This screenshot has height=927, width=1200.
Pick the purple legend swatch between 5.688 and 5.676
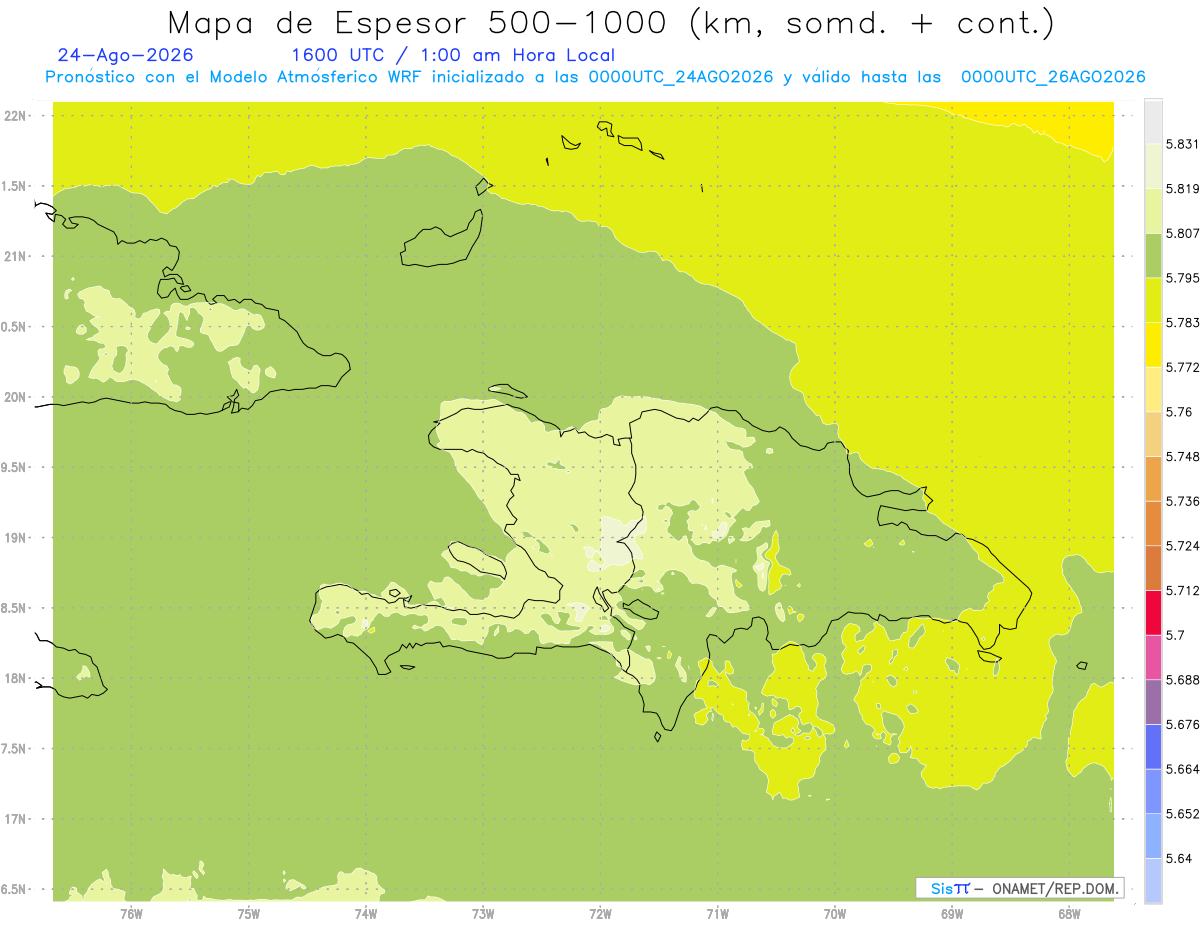[x=1153, y=702]
